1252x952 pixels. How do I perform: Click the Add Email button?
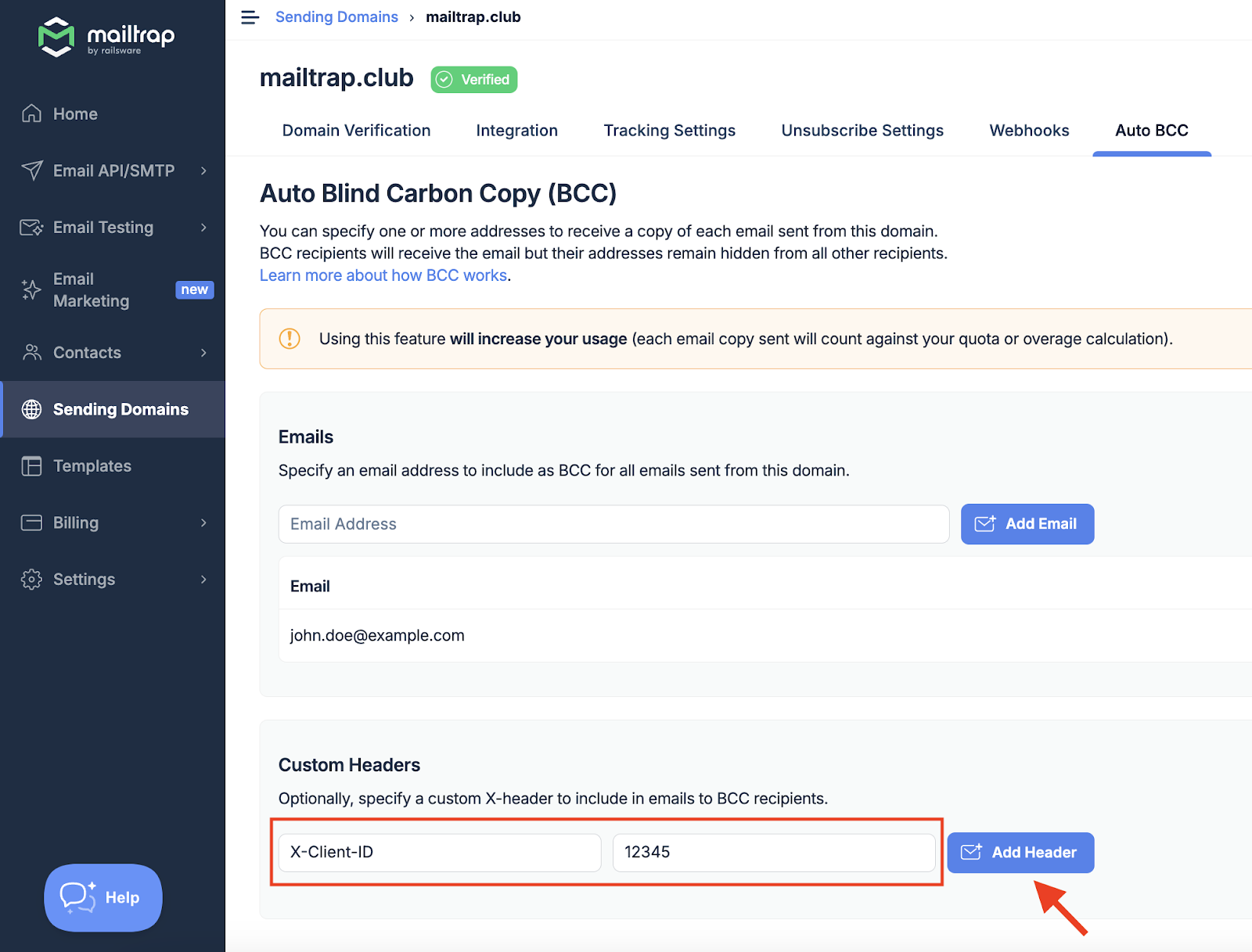(1027, 524)
